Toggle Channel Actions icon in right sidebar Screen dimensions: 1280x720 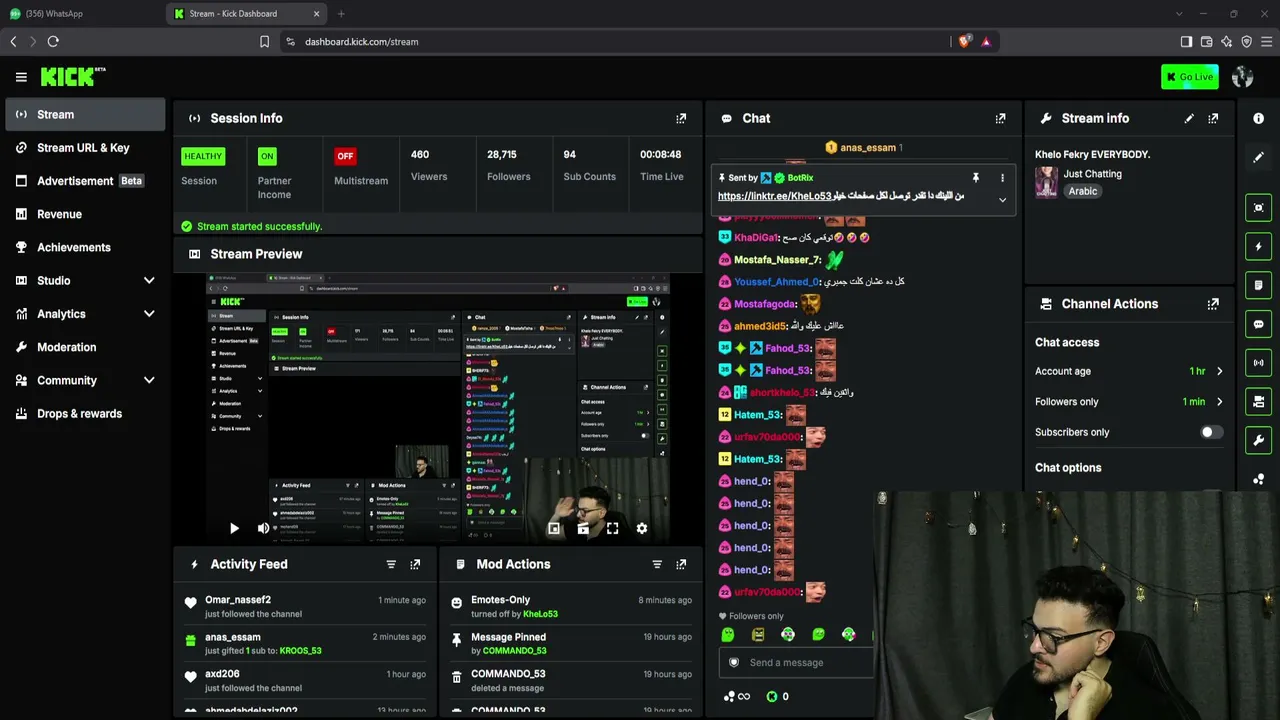point(1259,401)
